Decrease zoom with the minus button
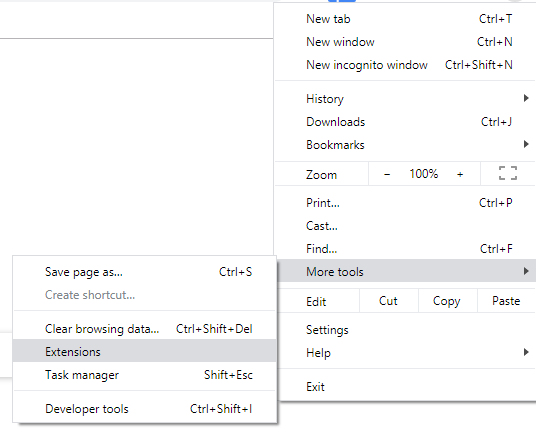The width and height of the screenshot is (536, 439). (x=387, y=174)
